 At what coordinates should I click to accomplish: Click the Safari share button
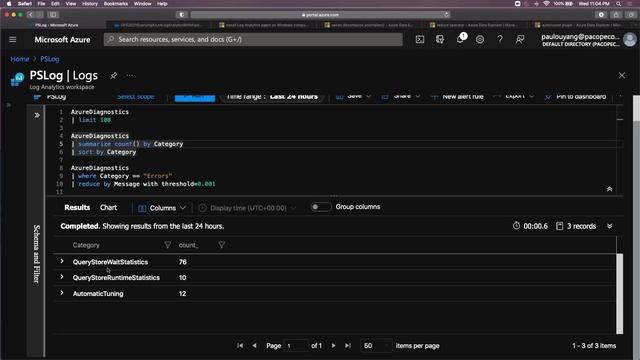616,15
